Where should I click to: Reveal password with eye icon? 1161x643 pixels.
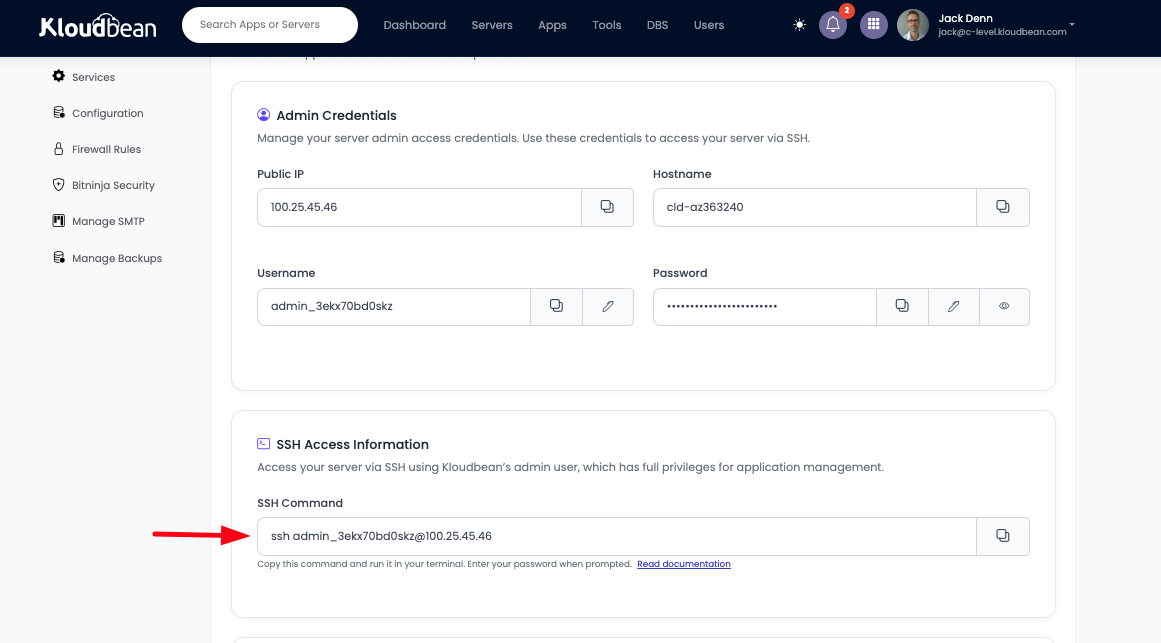click(x=1004, y=306)
